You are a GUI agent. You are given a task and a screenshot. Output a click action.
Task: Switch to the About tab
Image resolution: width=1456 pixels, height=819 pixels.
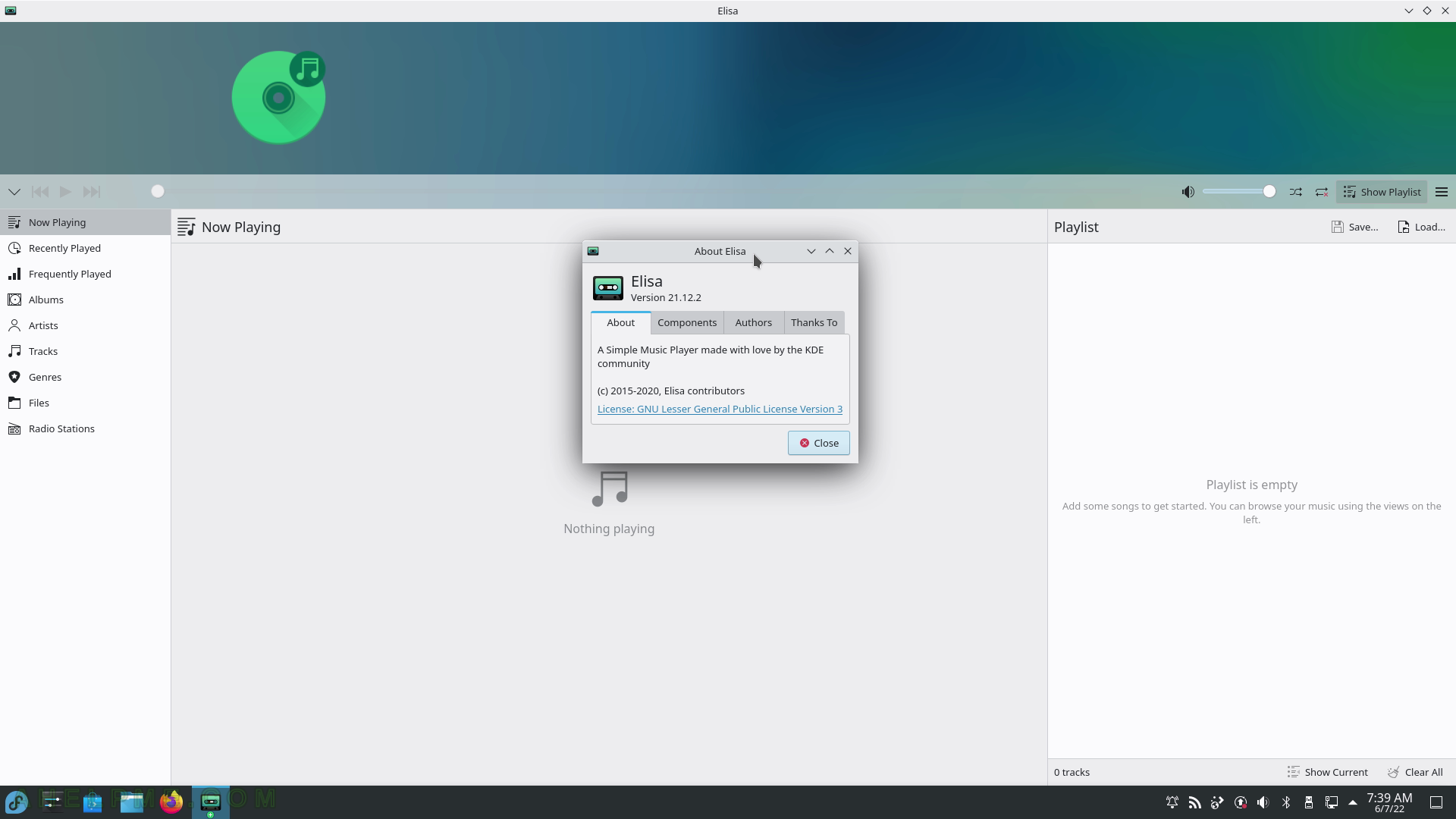(x=620, y=322)
